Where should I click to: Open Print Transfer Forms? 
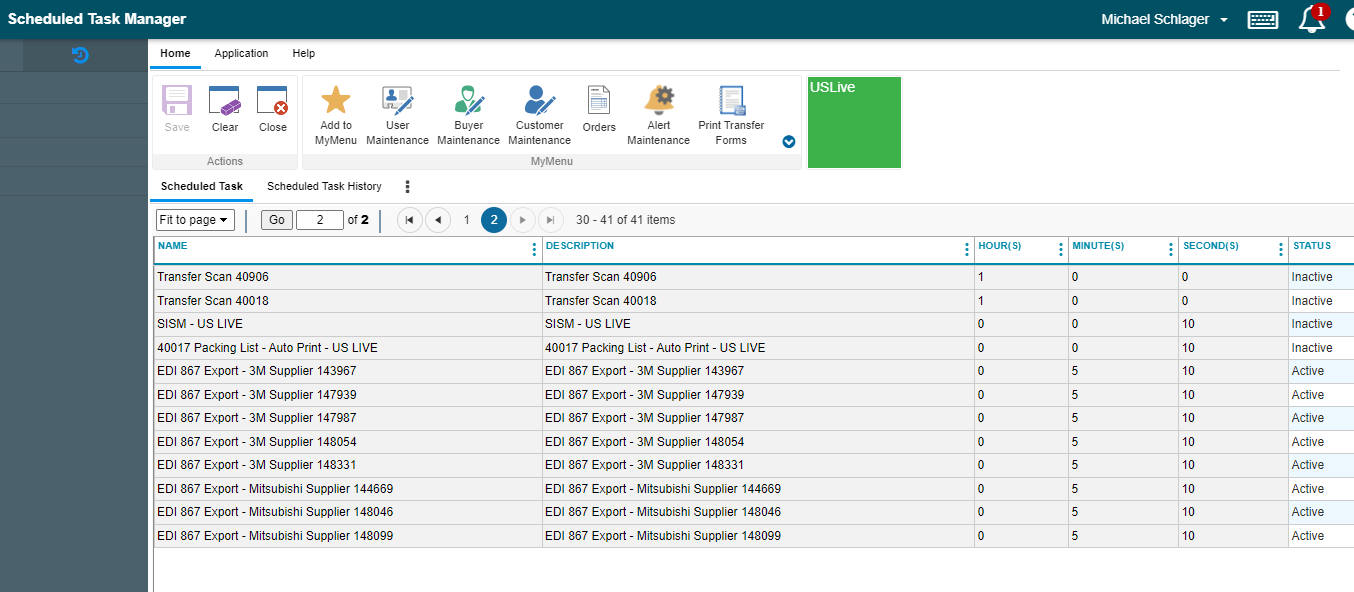pos(731,101)
